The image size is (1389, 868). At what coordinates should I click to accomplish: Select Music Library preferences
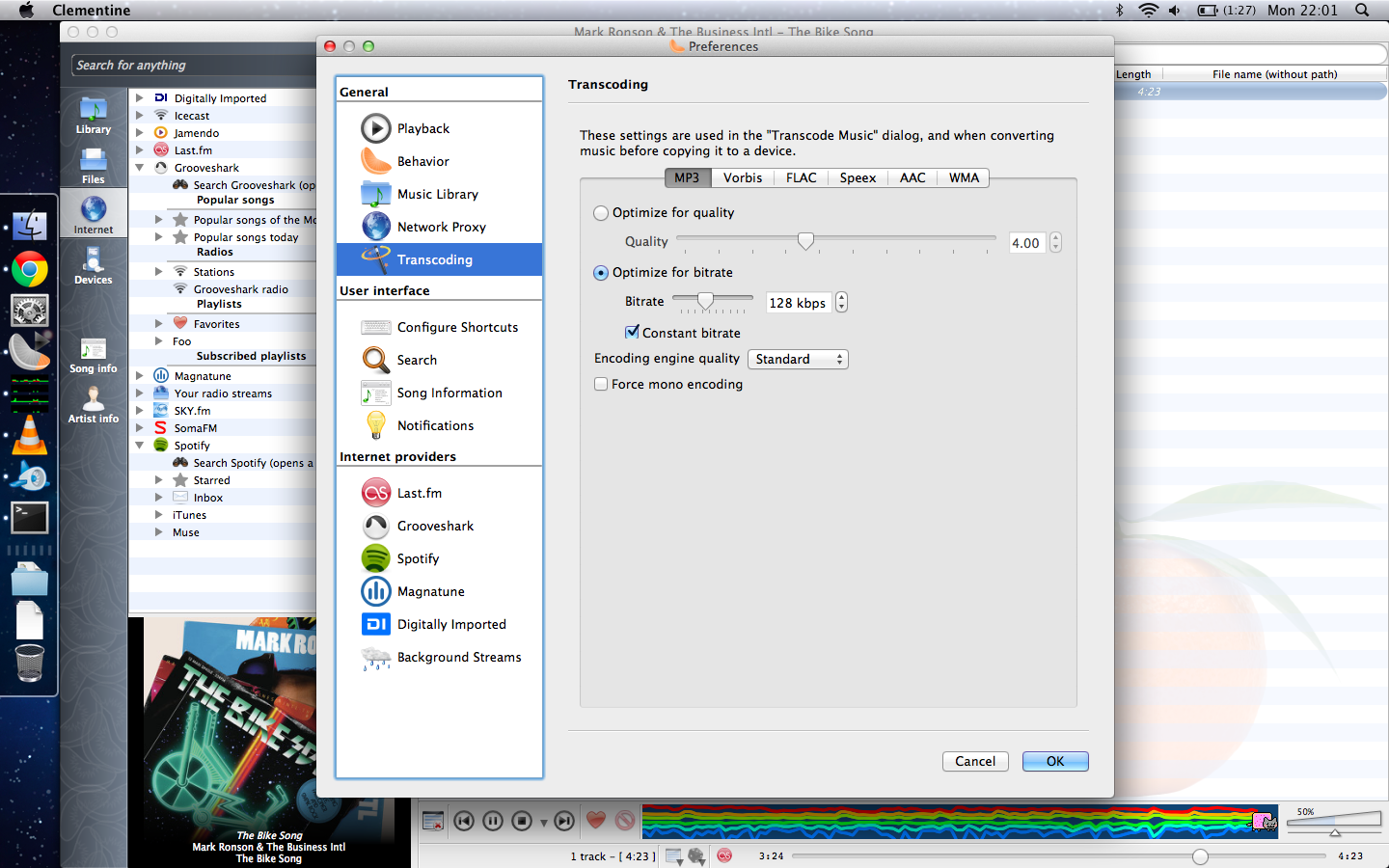coord(439,194)
